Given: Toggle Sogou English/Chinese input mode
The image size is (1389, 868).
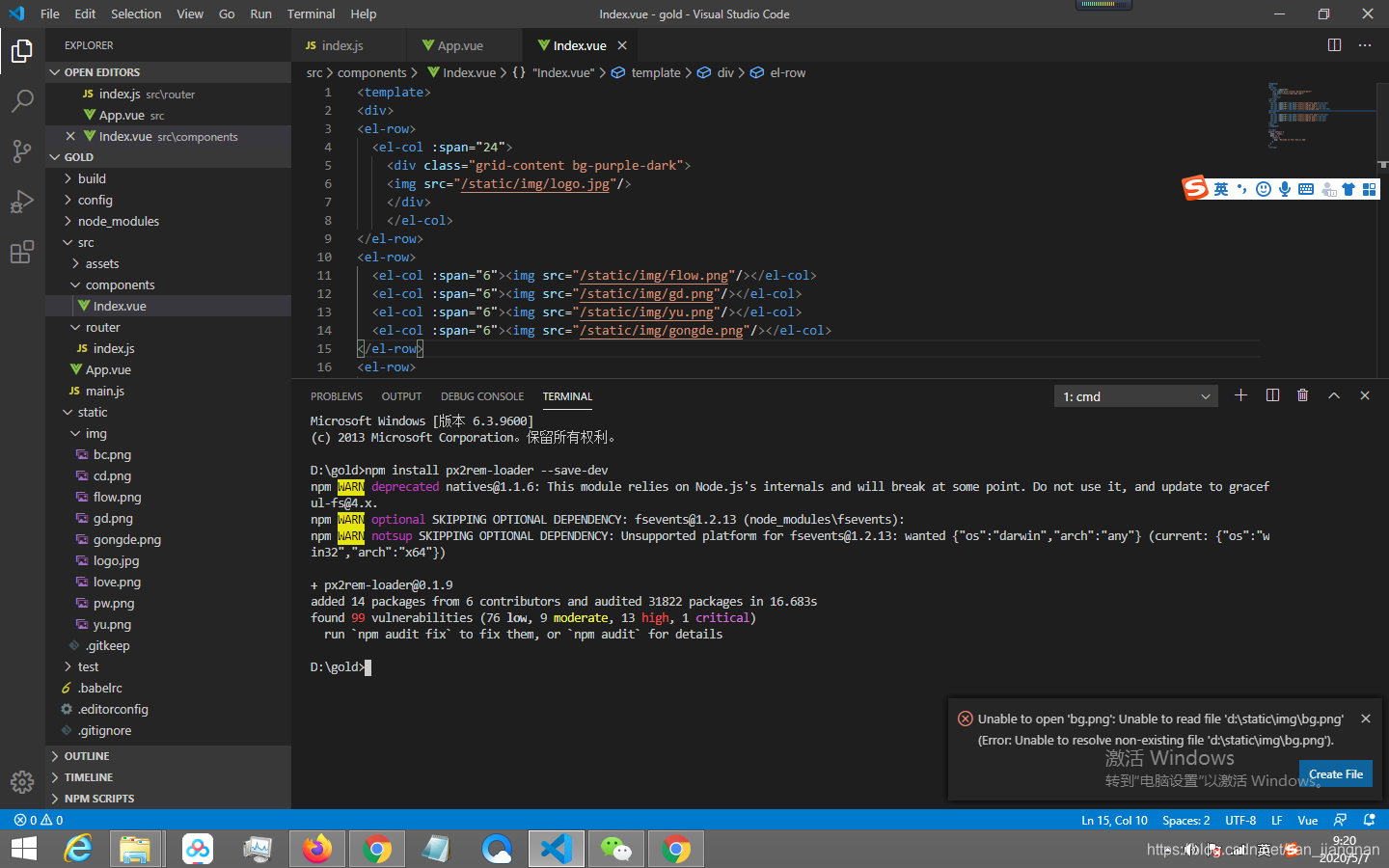Looking at the screenshot, I should (1221, 189).
